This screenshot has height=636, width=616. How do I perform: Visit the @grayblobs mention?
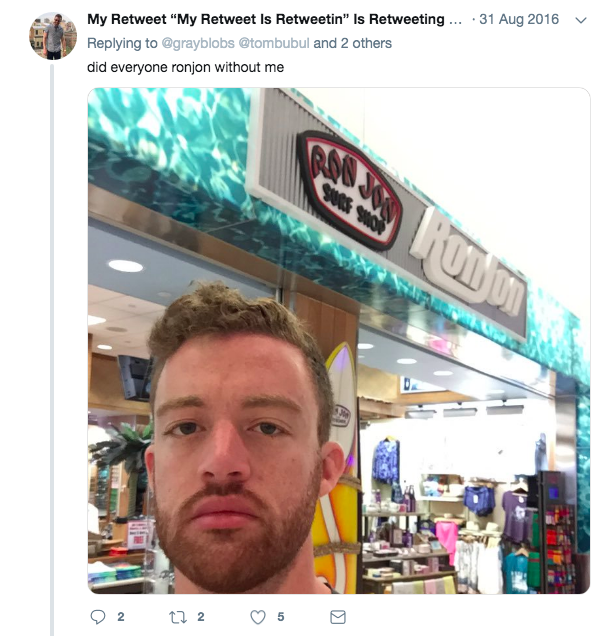(198, 43)
